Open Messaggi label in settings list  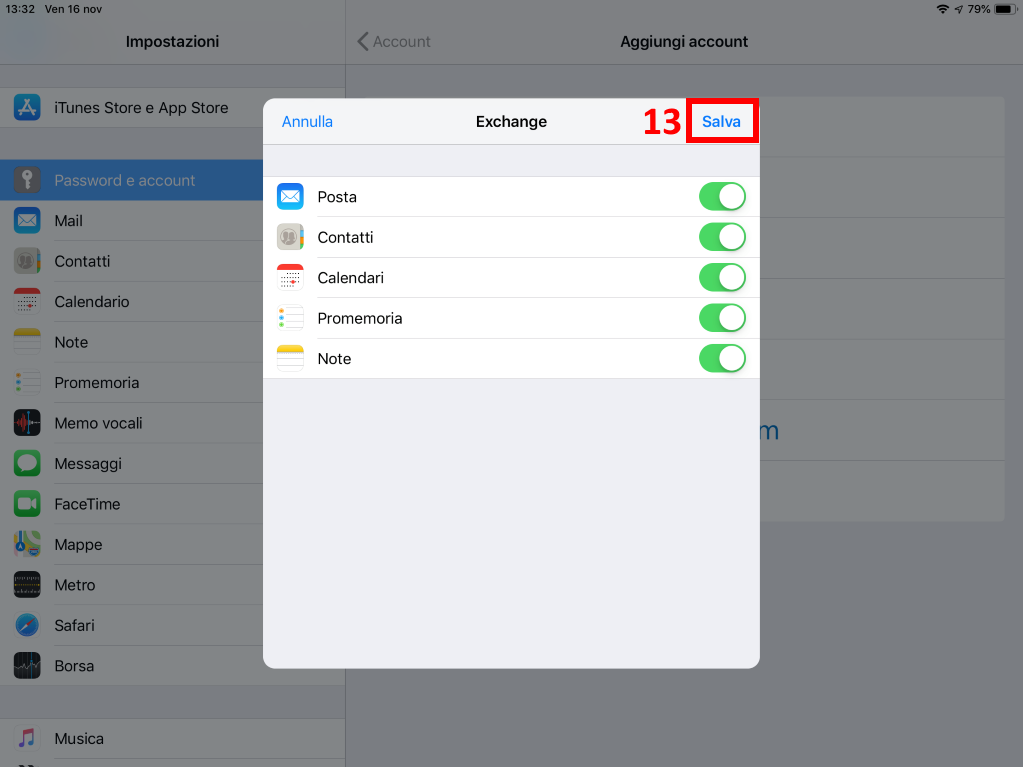(88, 464)
